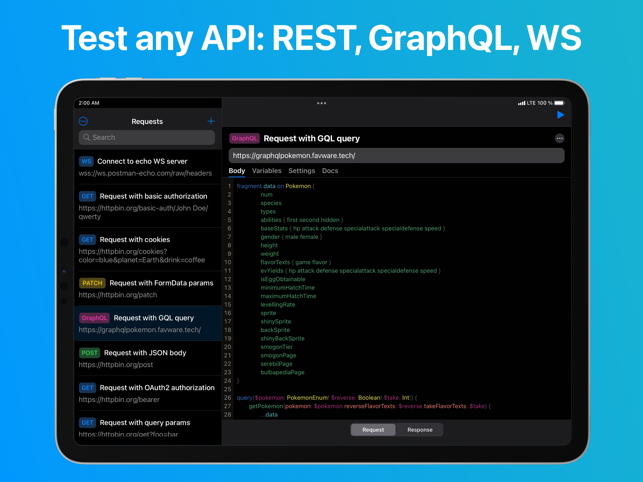Switch to the Body tab
This screenshot has width=643, height=482.
[x=237, y=171]
